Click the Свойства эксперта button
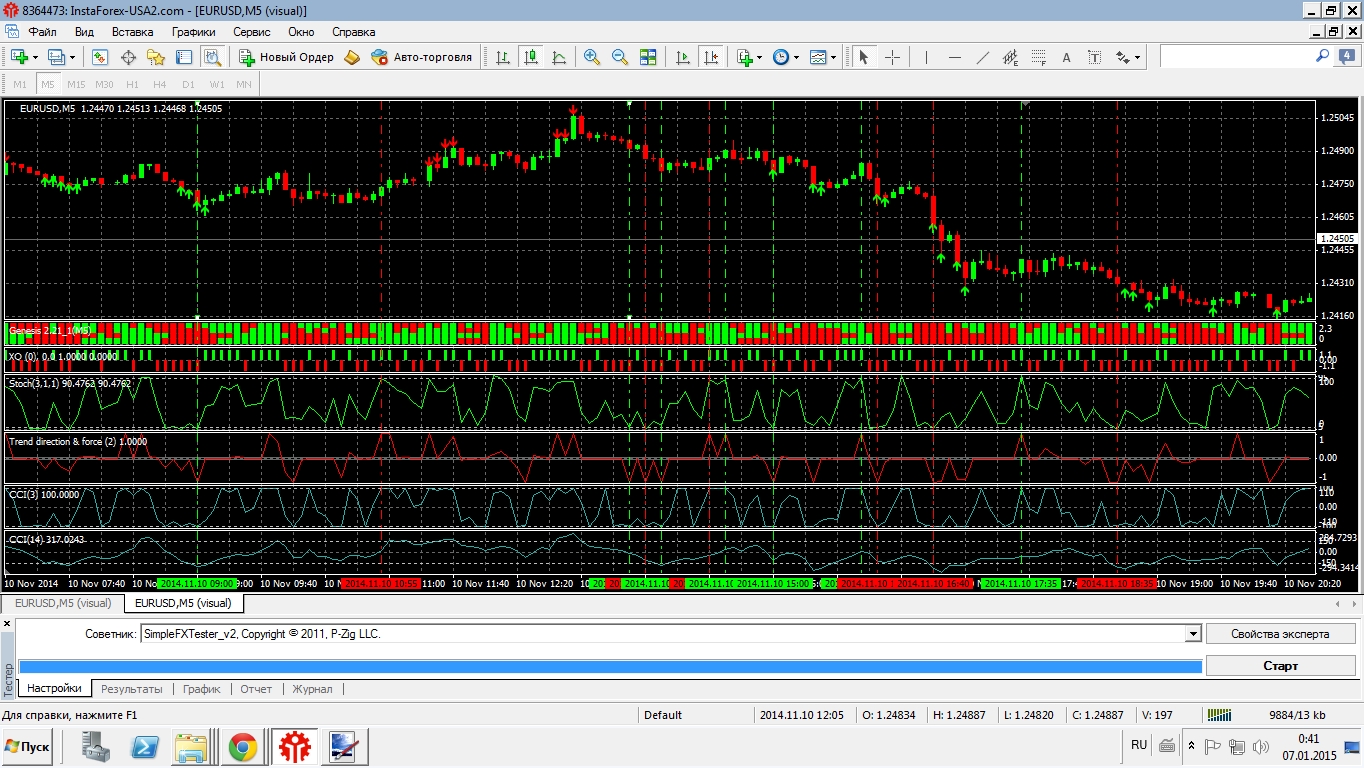The image size is (1364, 768). pos(1280,634)
